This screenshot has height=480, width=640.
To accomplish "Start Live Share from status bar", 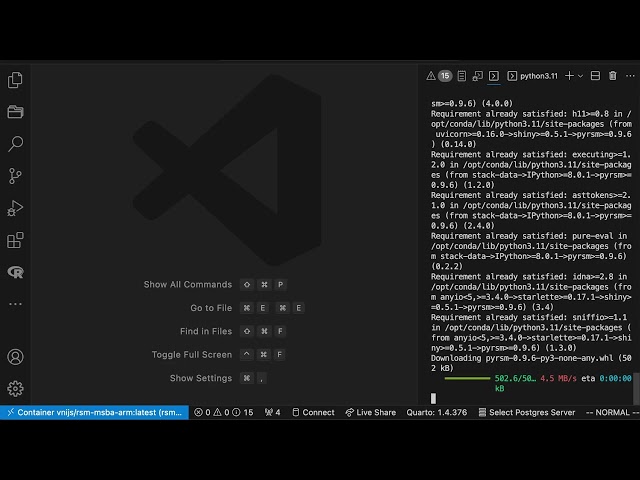I will 371,412.
